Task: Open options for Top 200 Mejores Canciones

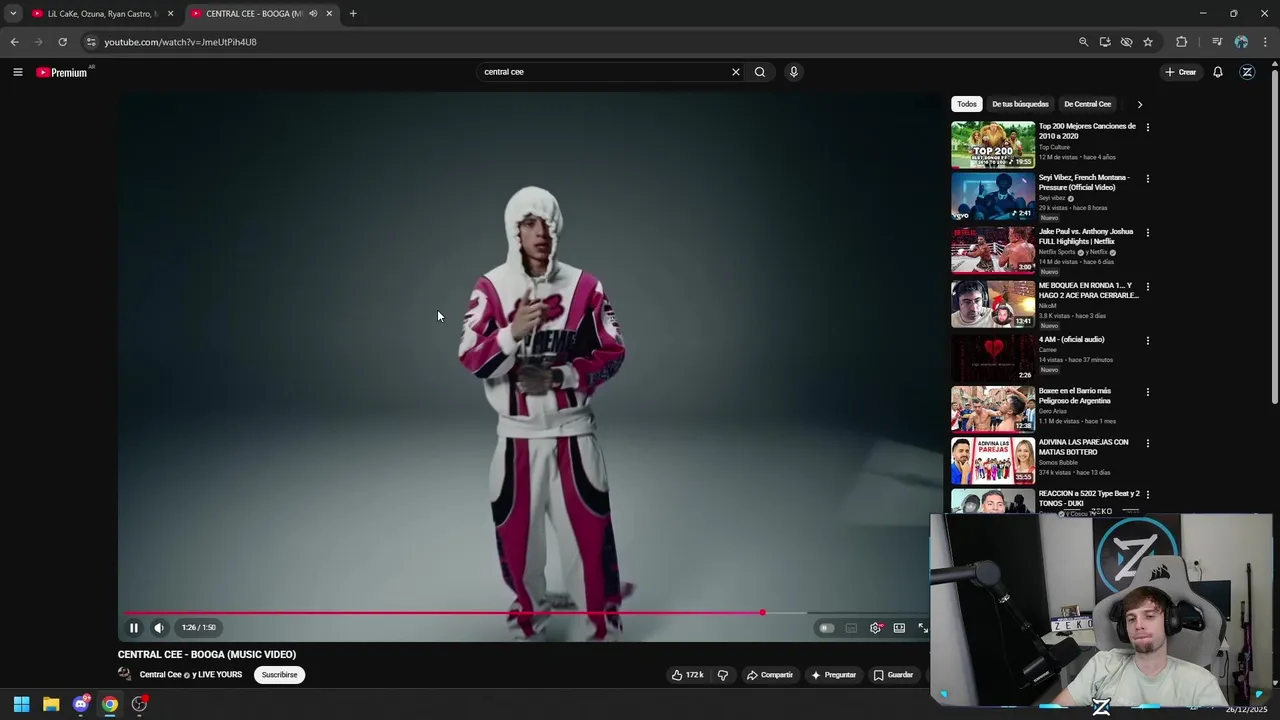Action: (x=1147, y=127)
